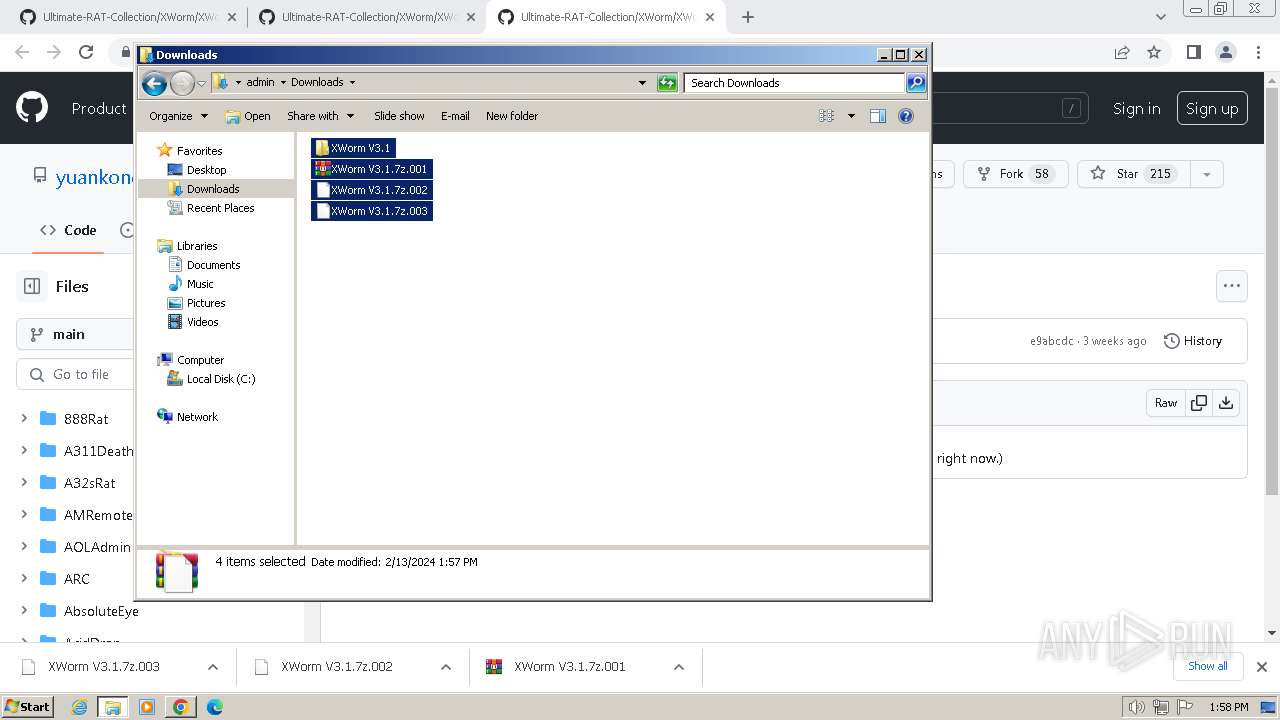1280x720 pixels.
Task: Open Microsoft Edge taskbar icon
Action: pyautogui.click(x=214, y=707)
